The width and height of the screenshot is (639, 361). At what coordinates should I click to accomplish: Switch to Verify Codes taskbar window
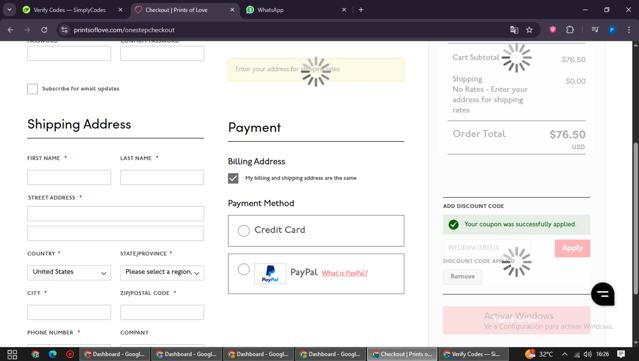[474, 354]
